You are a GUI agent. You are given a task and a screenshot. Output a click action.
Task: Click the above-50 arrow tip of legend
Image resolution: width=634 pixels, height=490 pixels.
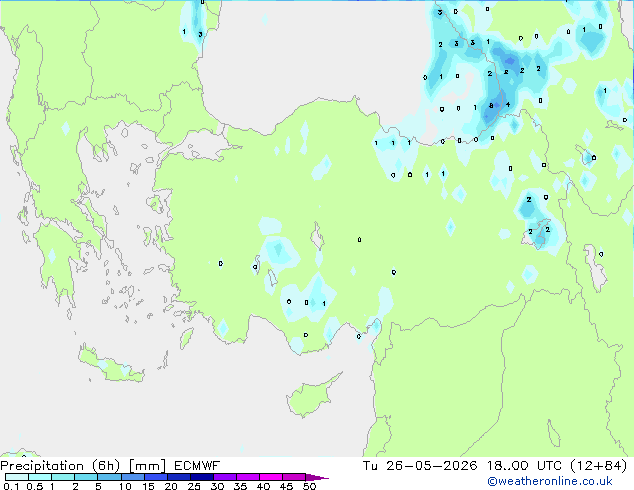click(317, 478)
